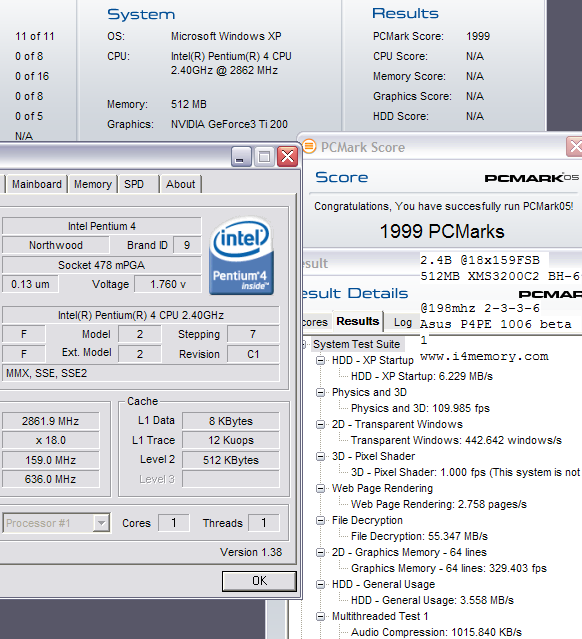582x639 pixels.
Task: Click the Revision field showing C1
Action: point(253,354)
